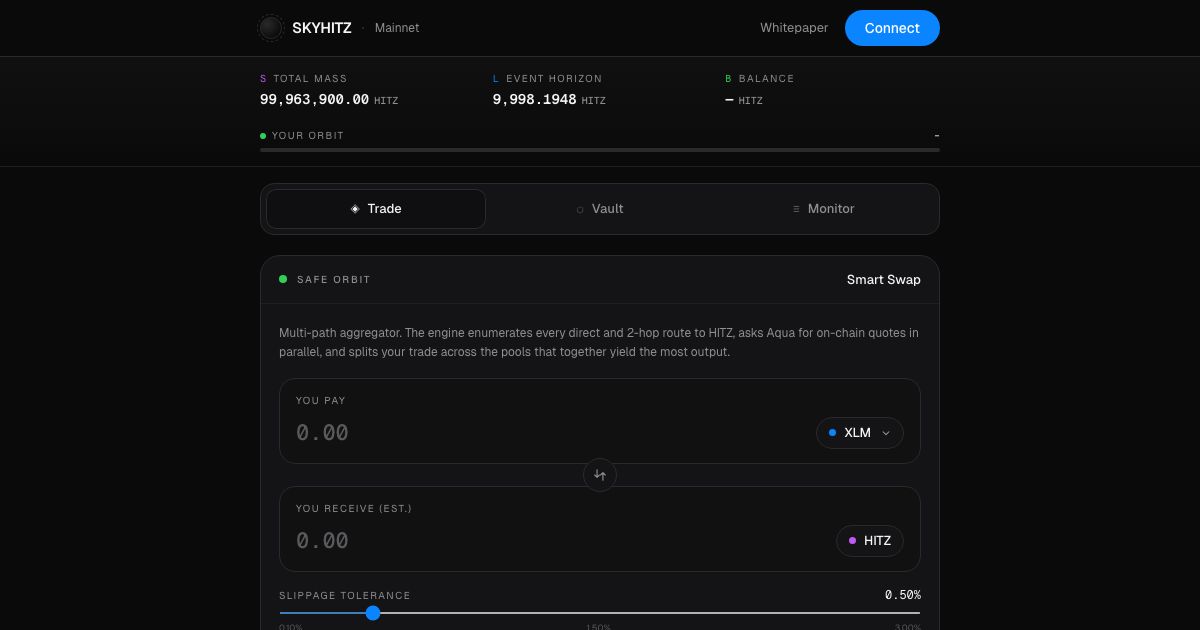The image size is (1200, 630).
Task: Click the EVENT HORIZON label
Action: (x=554, y=78)
